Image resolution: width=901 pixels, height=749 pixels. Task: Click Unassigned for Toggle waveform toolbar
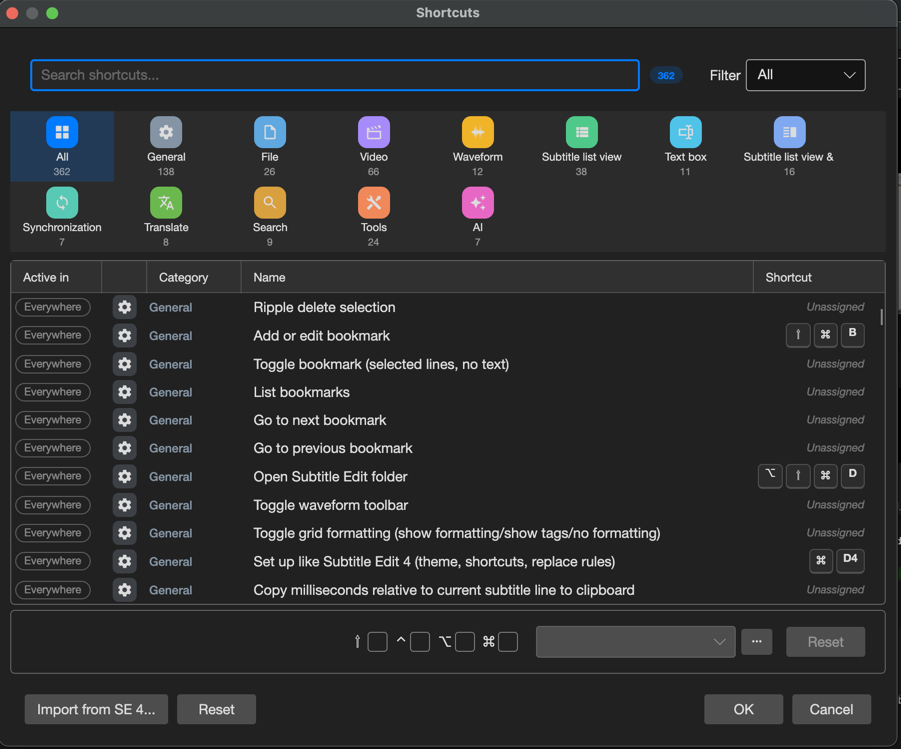pos(835,505)
